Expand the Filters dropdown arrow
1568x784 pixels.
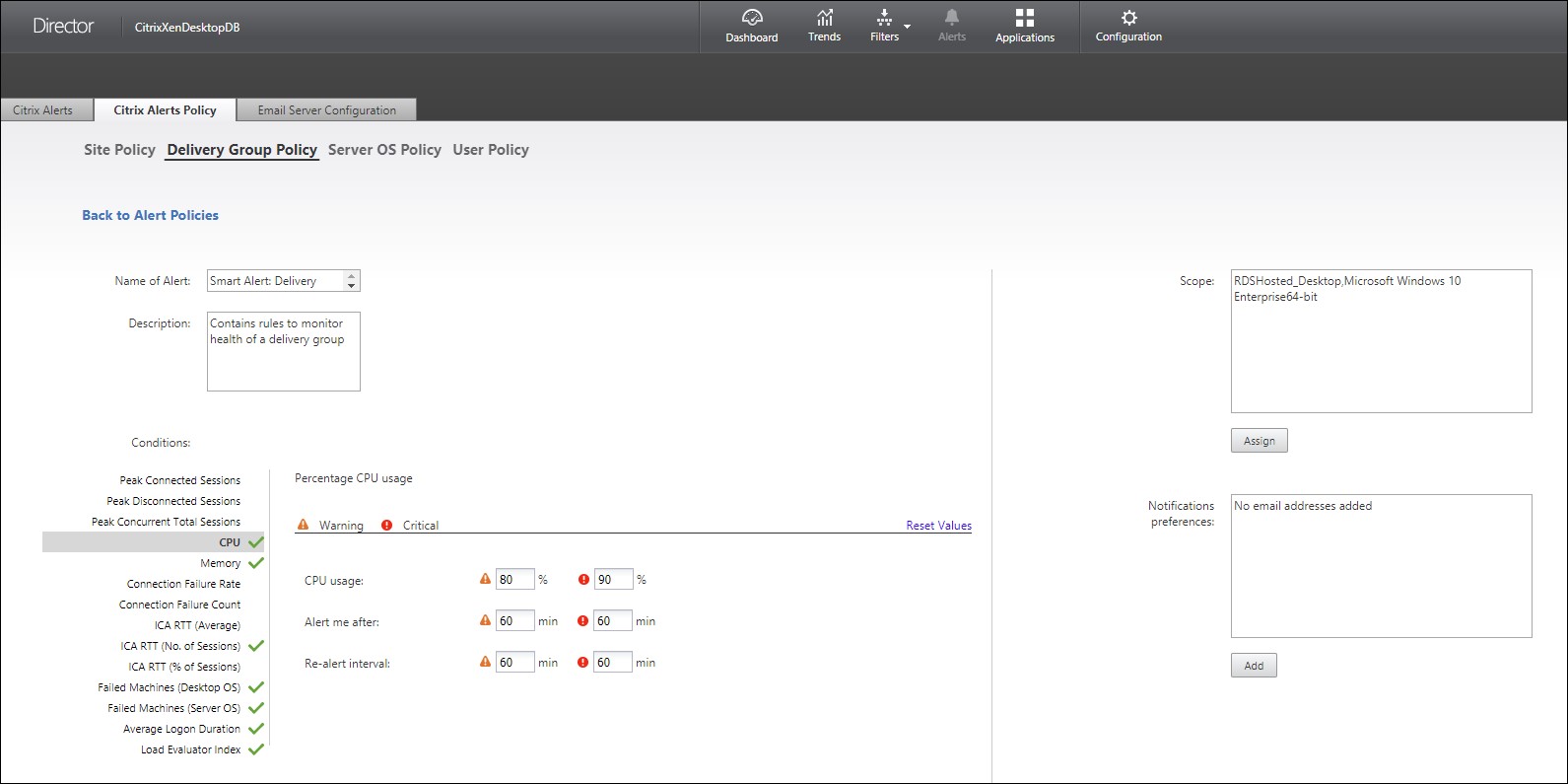[x=908, y=27]
